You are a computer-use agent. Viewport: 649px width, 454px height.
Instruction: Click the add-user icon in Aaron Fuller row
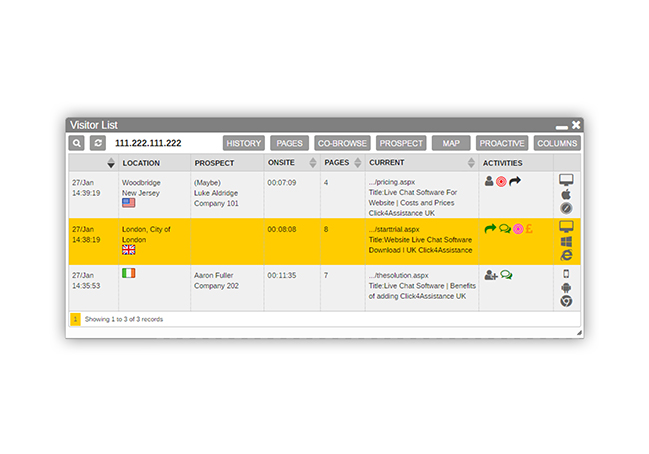490,275
